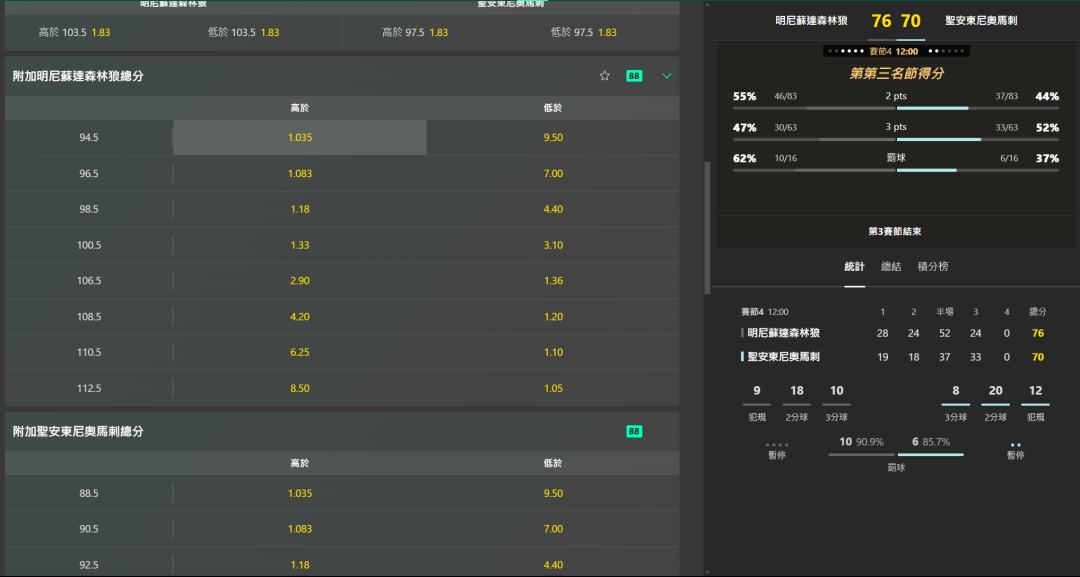Open the 總結 tab
Screen dimensions: 1080x577
pos(891,266)
